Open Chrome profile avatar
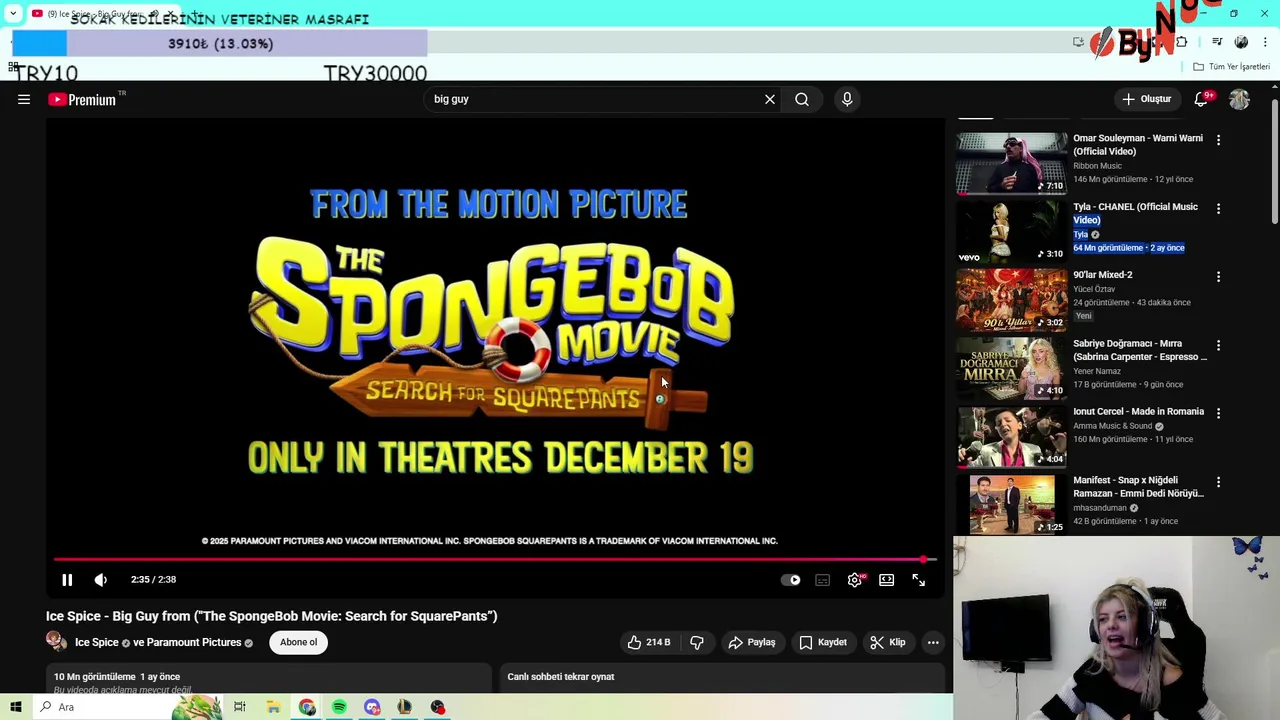Screen dimensions: 1280x720 (1241, 42)
